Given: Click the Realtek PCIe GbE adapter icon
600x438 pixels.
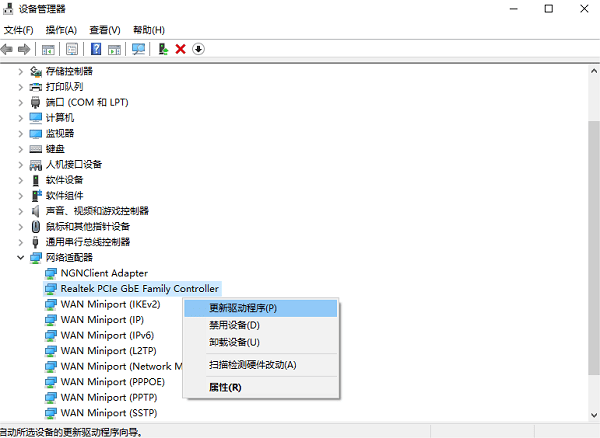Looking at the screenshot, I should [52, 289].
